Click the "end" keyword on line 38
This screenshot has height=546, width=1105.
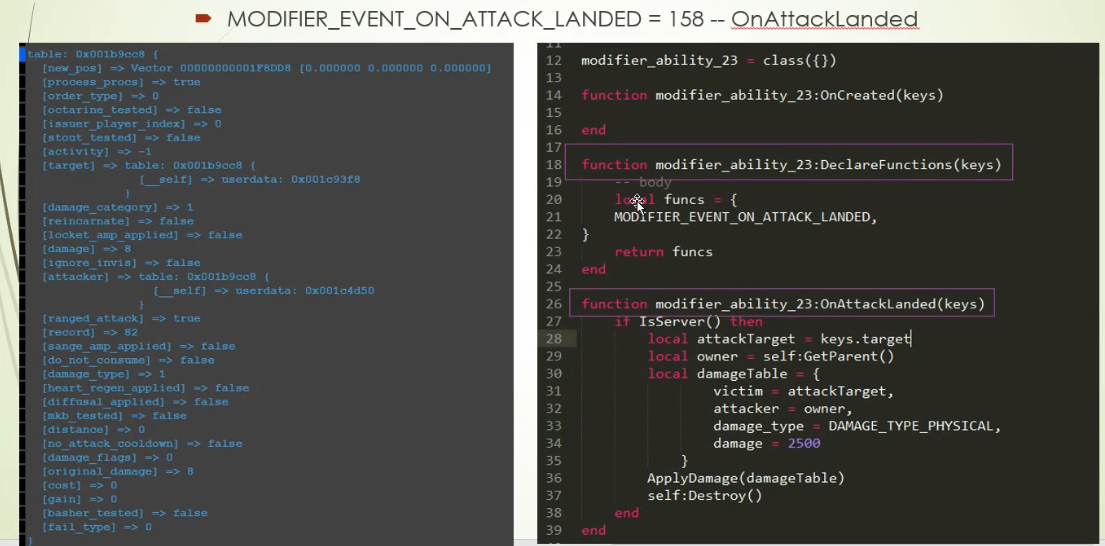pyautogui.click(x=626, y=513)
